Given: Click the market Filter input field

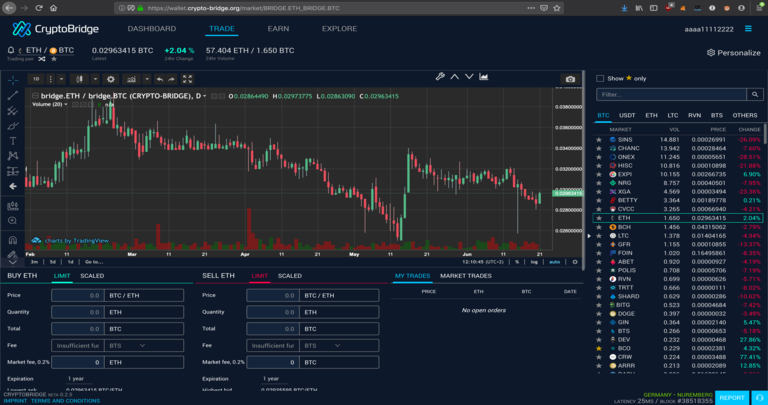Looking at the screenshot, I should tap(672, 94).
